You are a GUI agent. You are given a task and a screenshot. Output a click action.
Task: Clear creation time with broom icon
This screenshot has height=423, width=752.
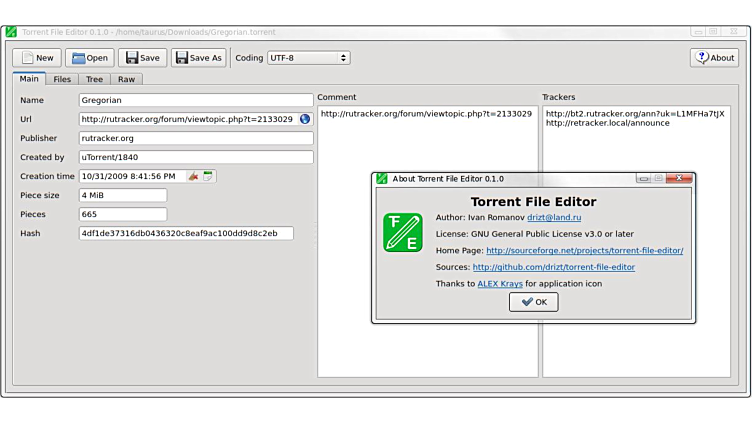(193, 176)
